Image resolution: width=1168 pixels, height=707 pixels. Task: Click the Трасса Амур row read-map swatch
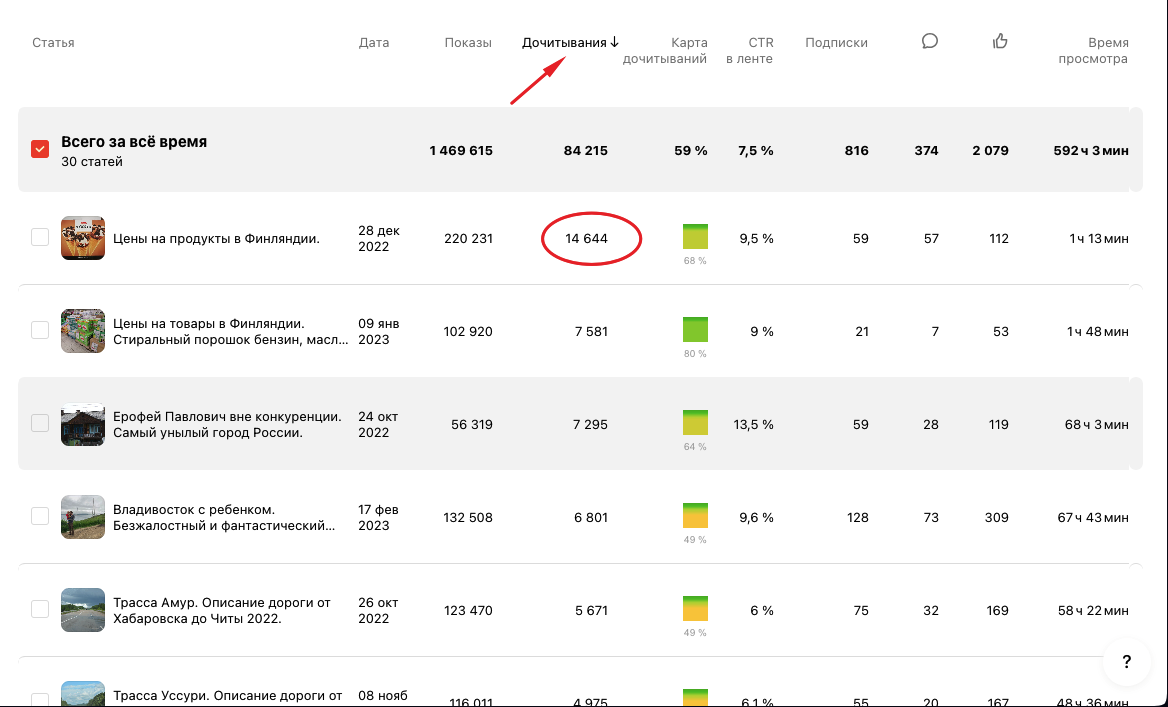pyautogui.click(x=695, y=609)
